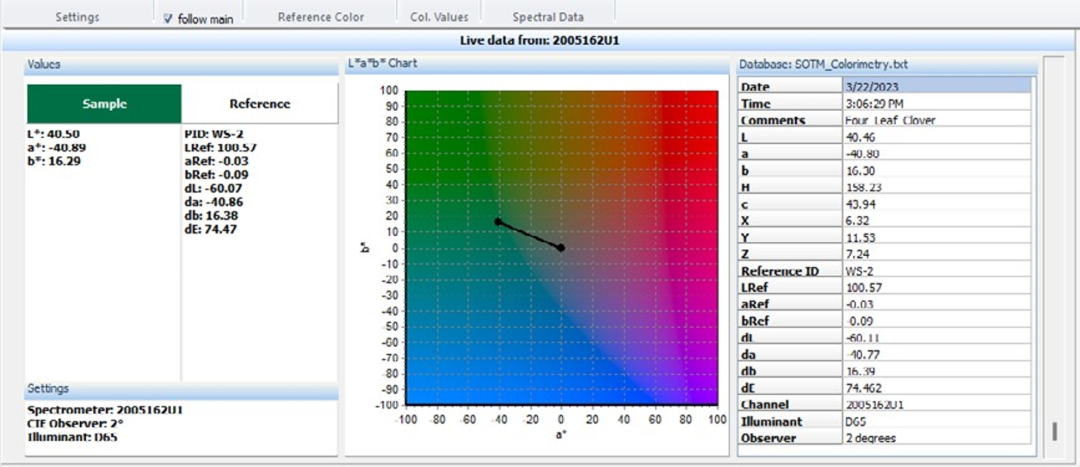This screenshot has height=467, width=1080.
Task: Click the PID: WS-2 reference line
Action: (216, 134)
